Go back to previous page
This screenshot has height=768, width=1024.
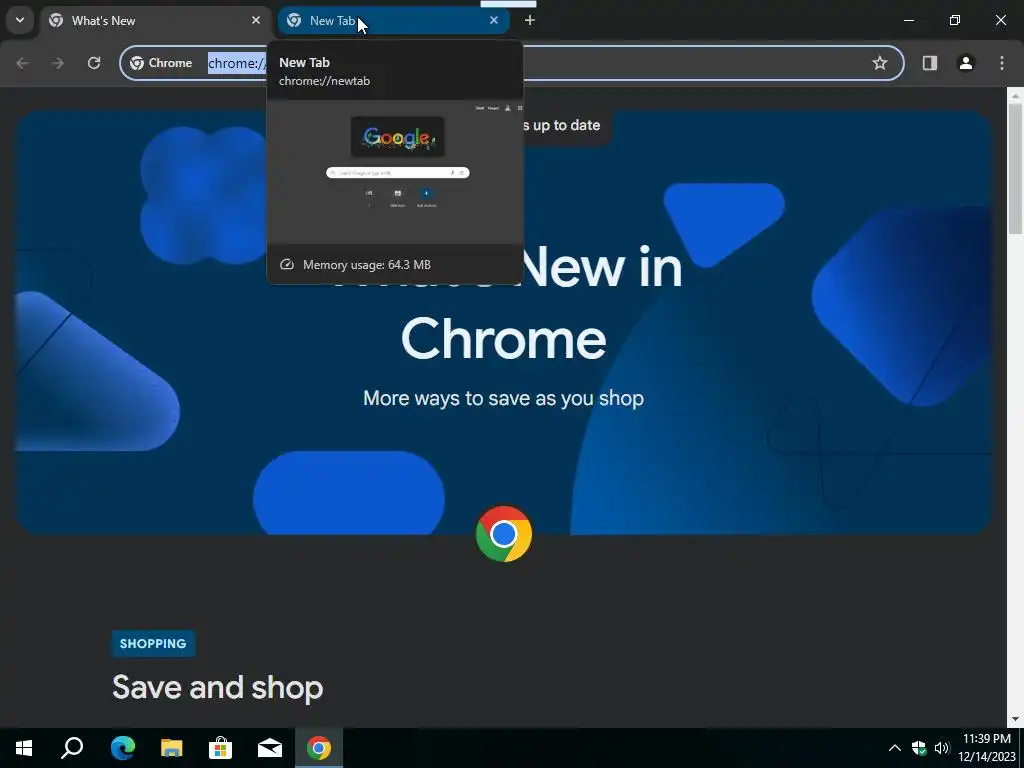click(22, 63)
